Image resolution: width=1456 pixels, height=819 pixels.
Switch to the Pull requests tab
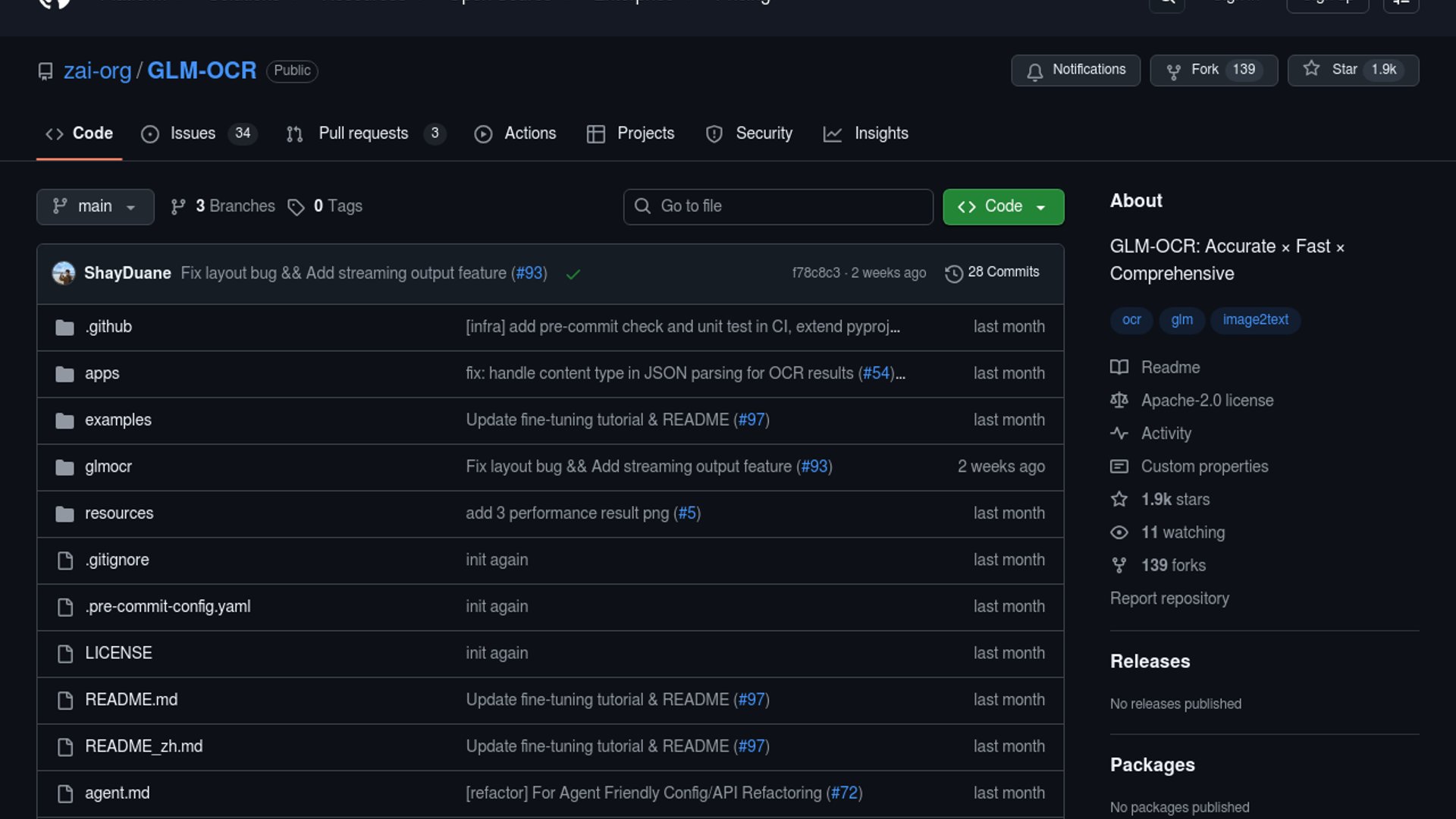(362, 133)
